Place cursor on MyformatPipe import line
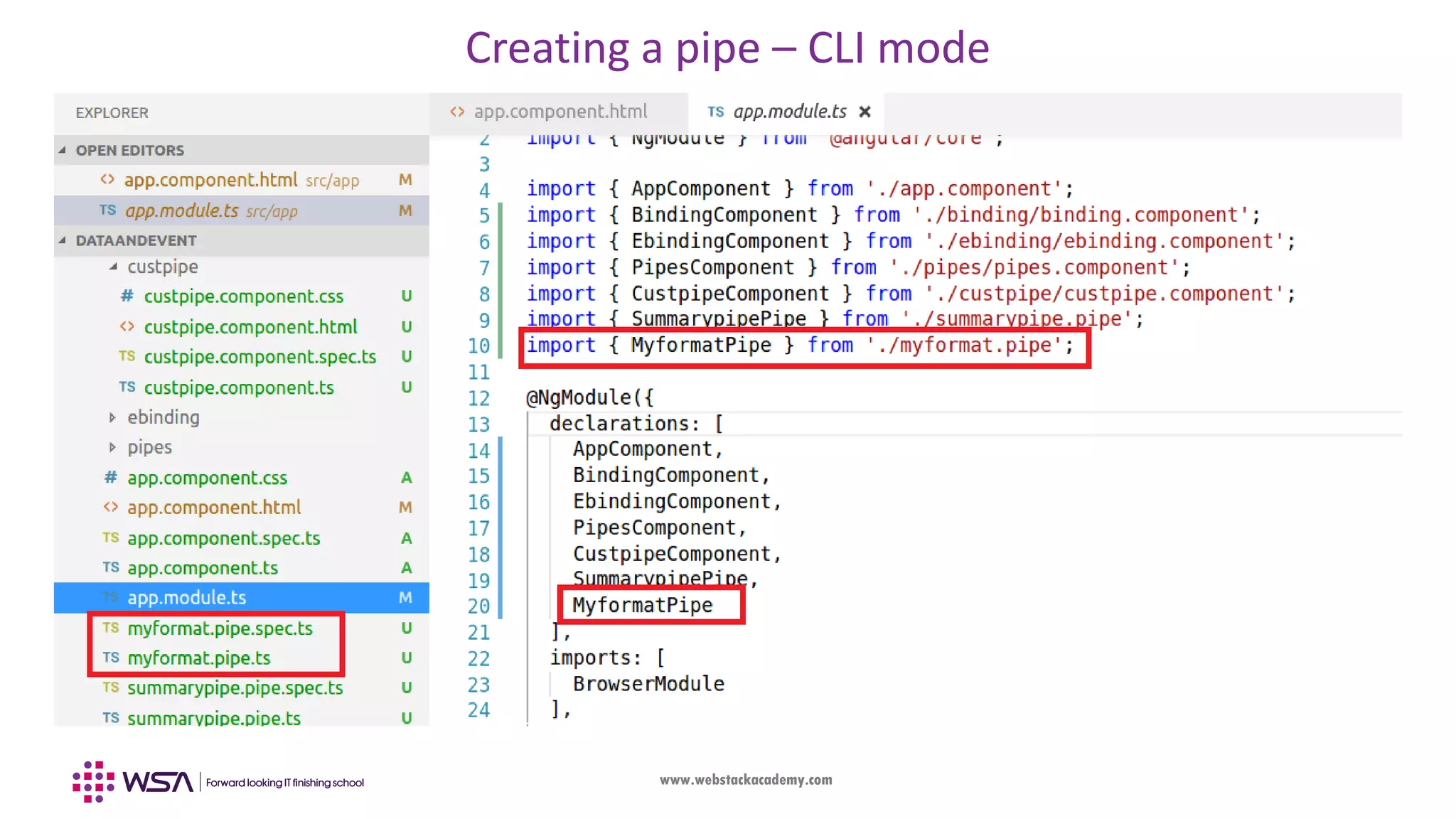The height and width of the screenshot is (819, 1456). [800, 346]
